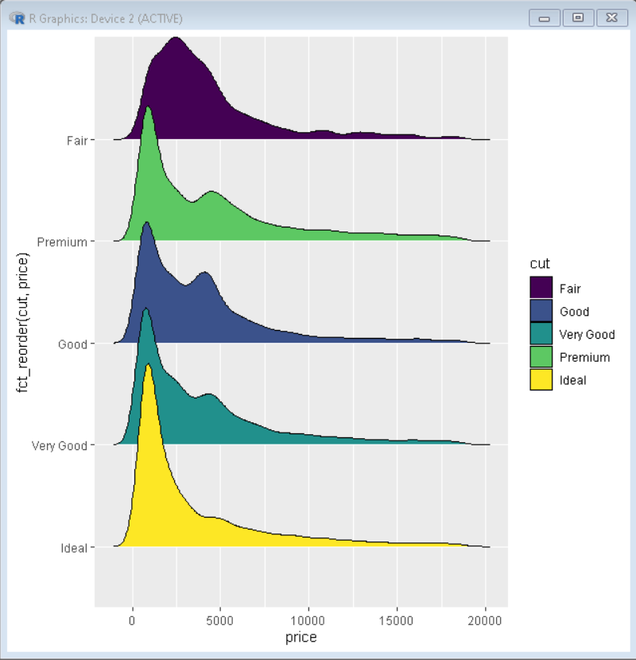Screen dimensions: 636x660
Task: Click the 20000 x-axis tick label
Action: (485, 621)
